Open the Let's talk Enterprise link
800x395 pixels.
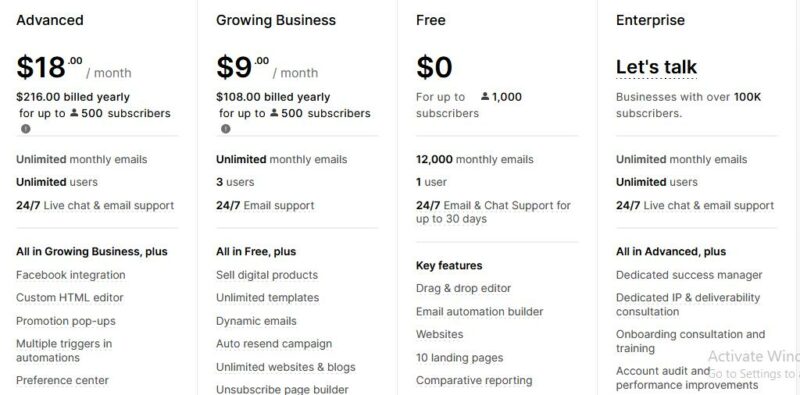click(656, 67)
